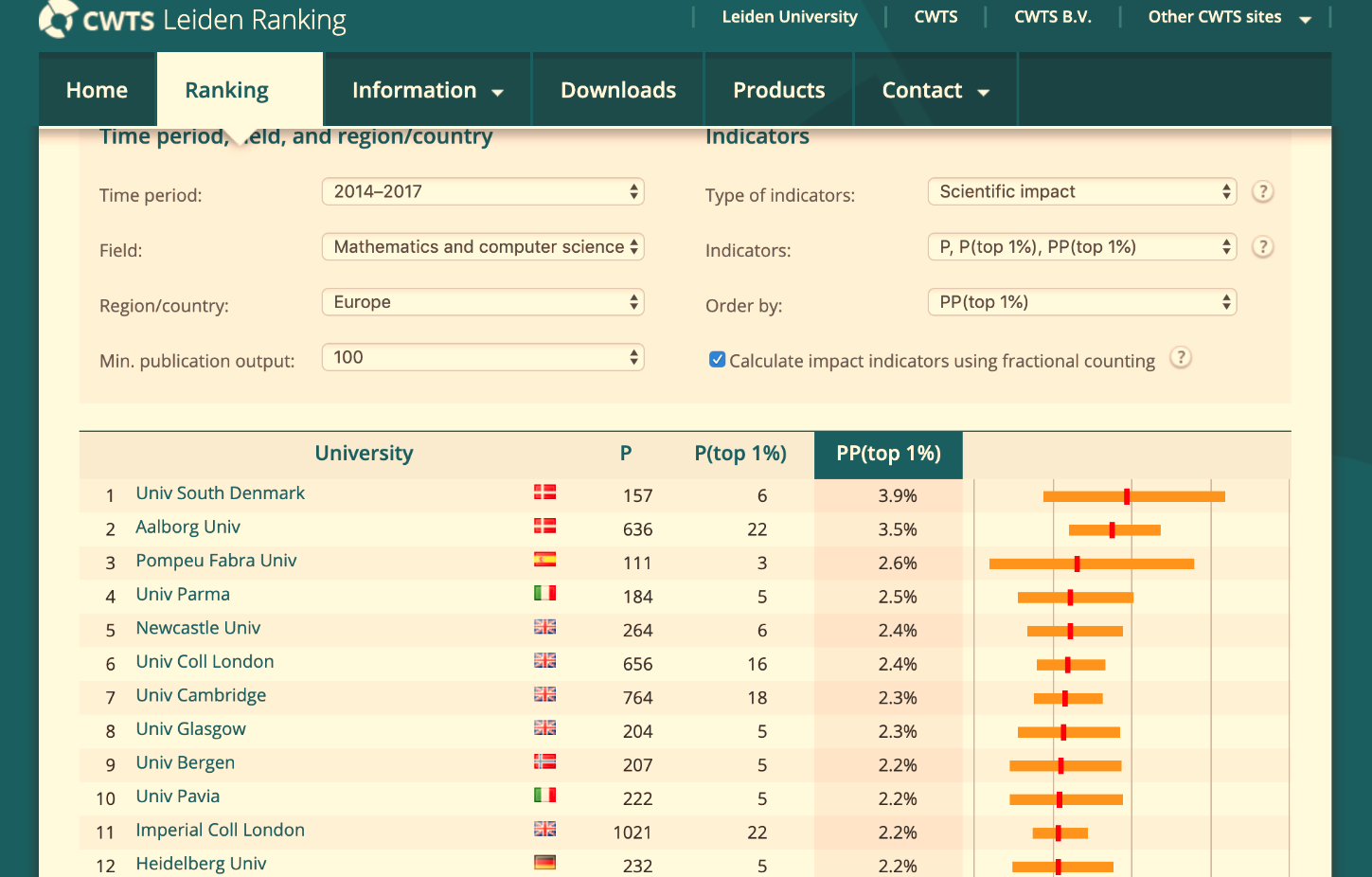Viewport: 1372px width, 877px height.
Task: Click P value 764 for Univ Cambridge
Action: [638, 698]
